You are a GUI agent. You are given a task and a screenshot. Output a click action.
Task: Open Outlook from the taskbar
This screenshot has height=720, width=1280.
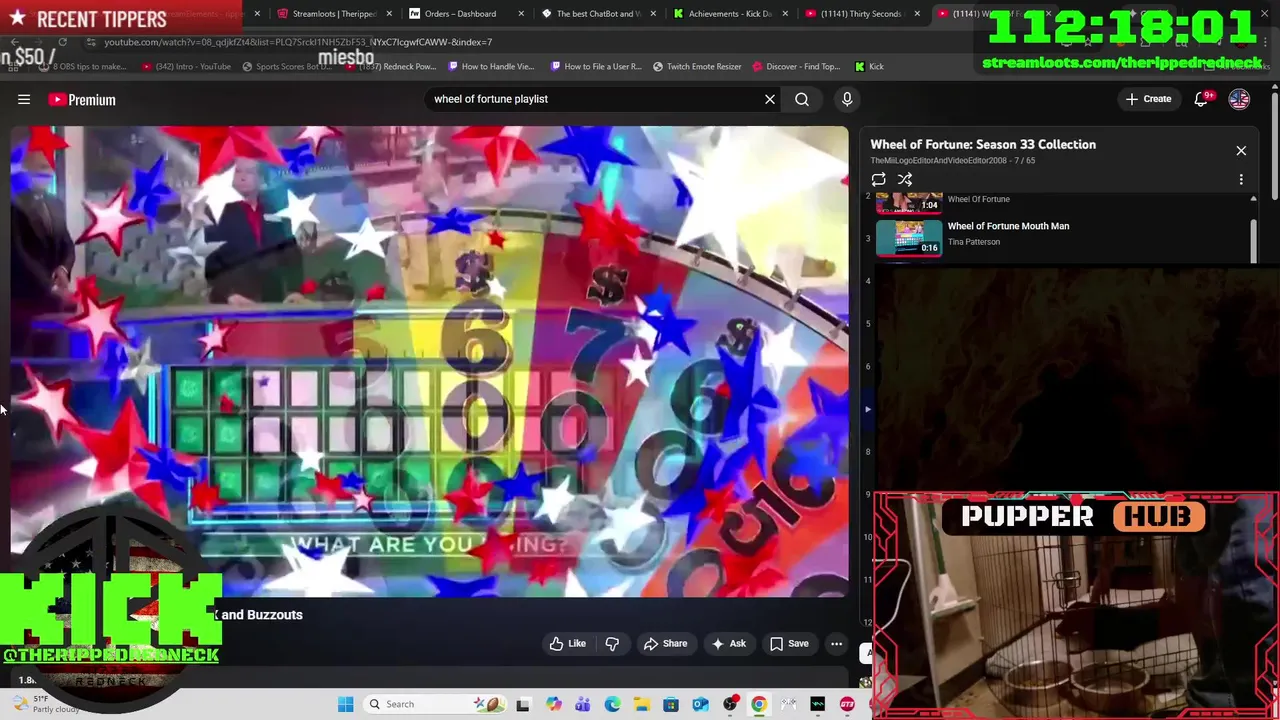pyautogui.click(x=700, y=704)
